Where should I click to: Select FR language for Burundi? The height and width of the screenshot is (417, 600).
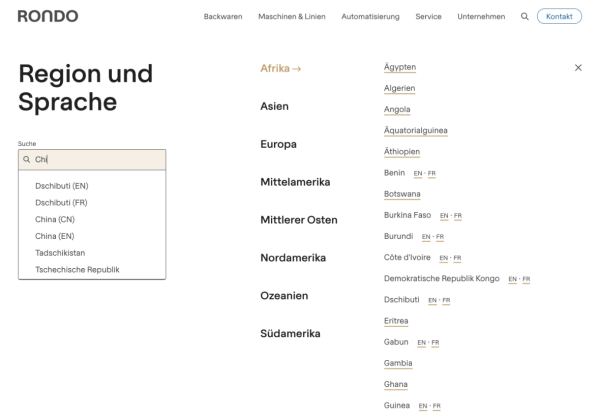440,237
